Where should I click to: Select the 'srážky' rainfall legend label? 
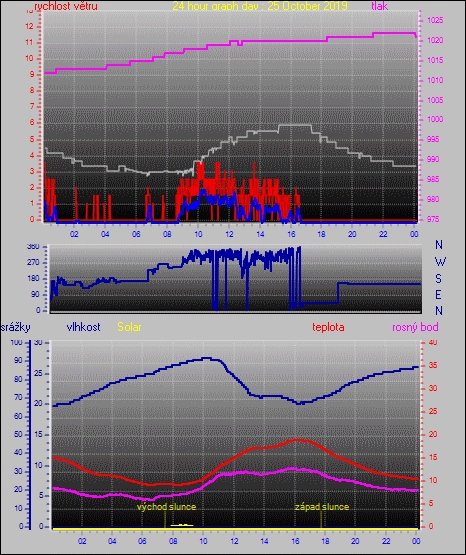click(x=16, y=327)
